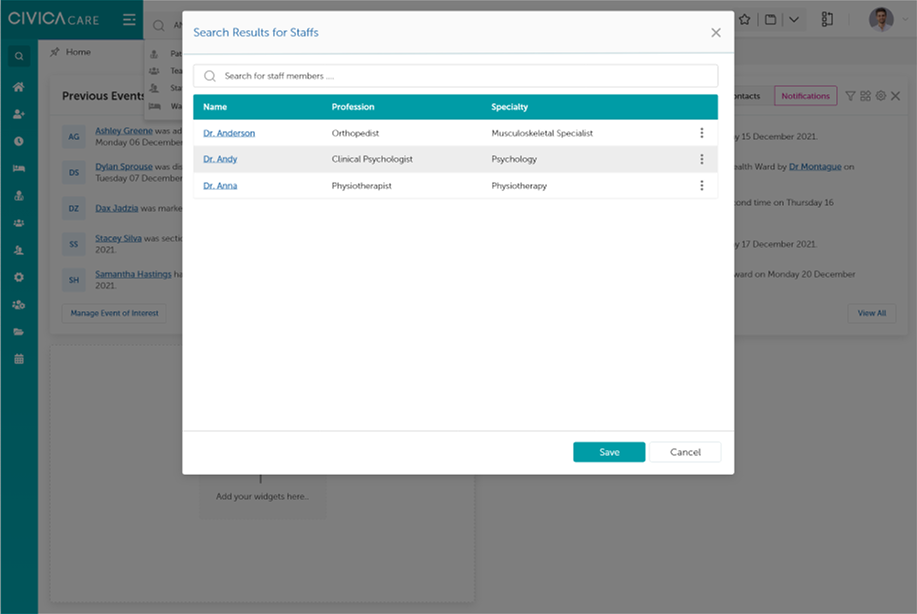Open the Ashley Greene link

click(x=124, y=131)
